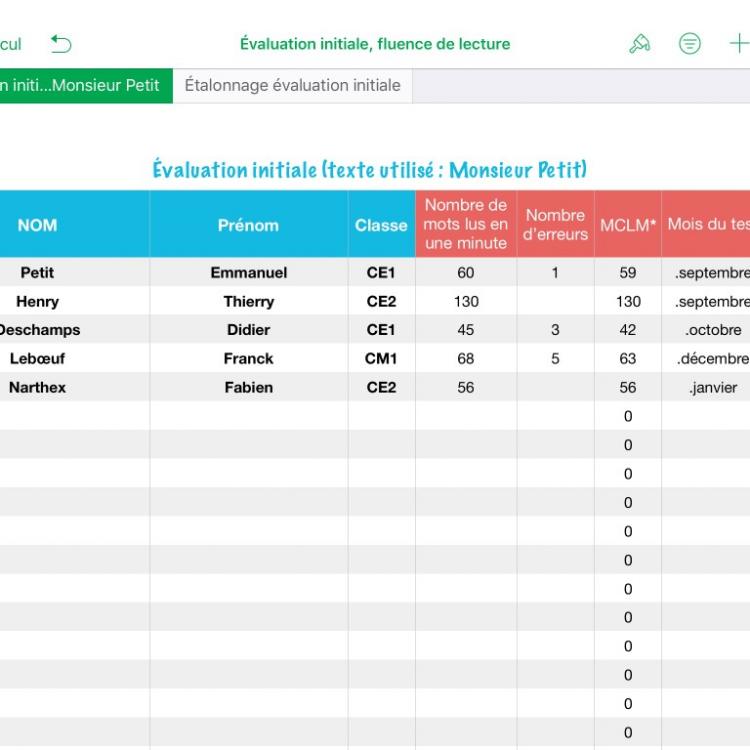Select the first name cell Fabien
The height and width of the screenshot is (750, 750).
click(249, 387)
